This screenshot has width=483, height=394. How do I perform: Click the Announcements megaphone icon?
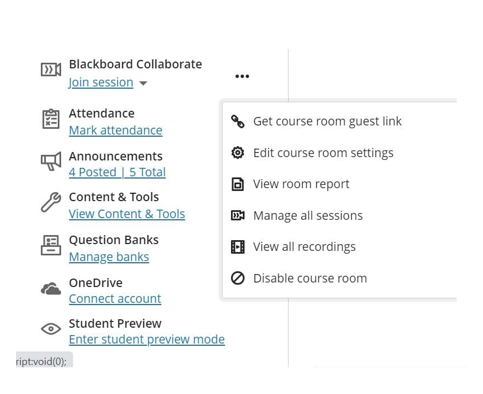pos(51,161)
